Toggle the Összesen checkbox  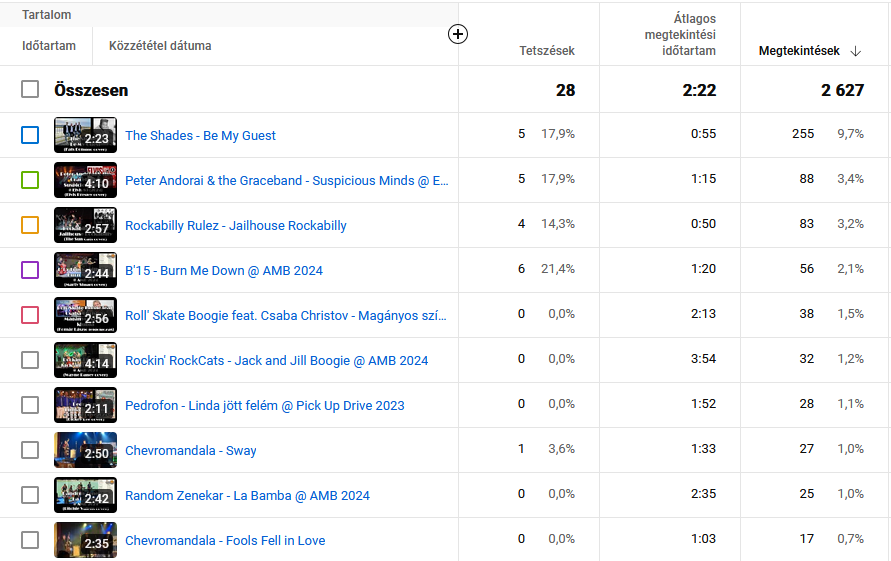click(30, 90)
